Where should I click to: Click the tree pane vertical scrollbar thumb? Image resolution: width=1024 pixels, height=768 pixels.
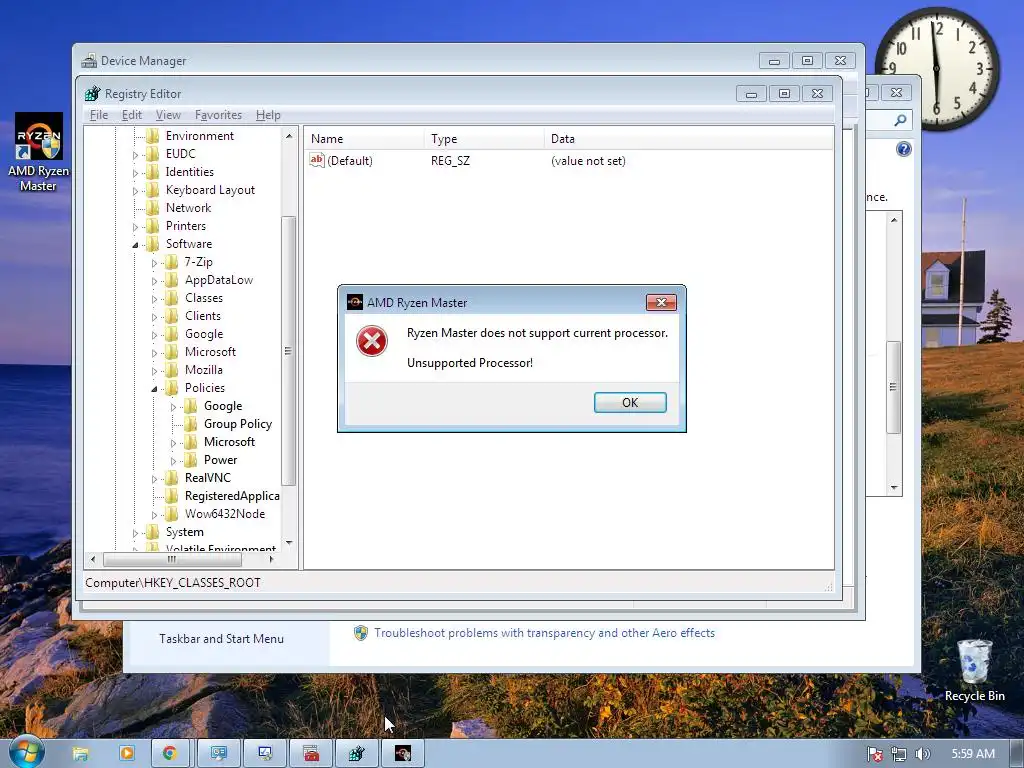point(289,351)
